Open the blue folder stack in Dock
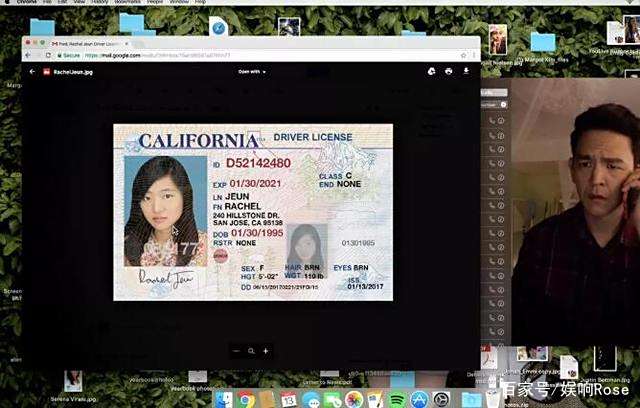The height and width of the screenshot is (408, 640). tap(471, 399)
